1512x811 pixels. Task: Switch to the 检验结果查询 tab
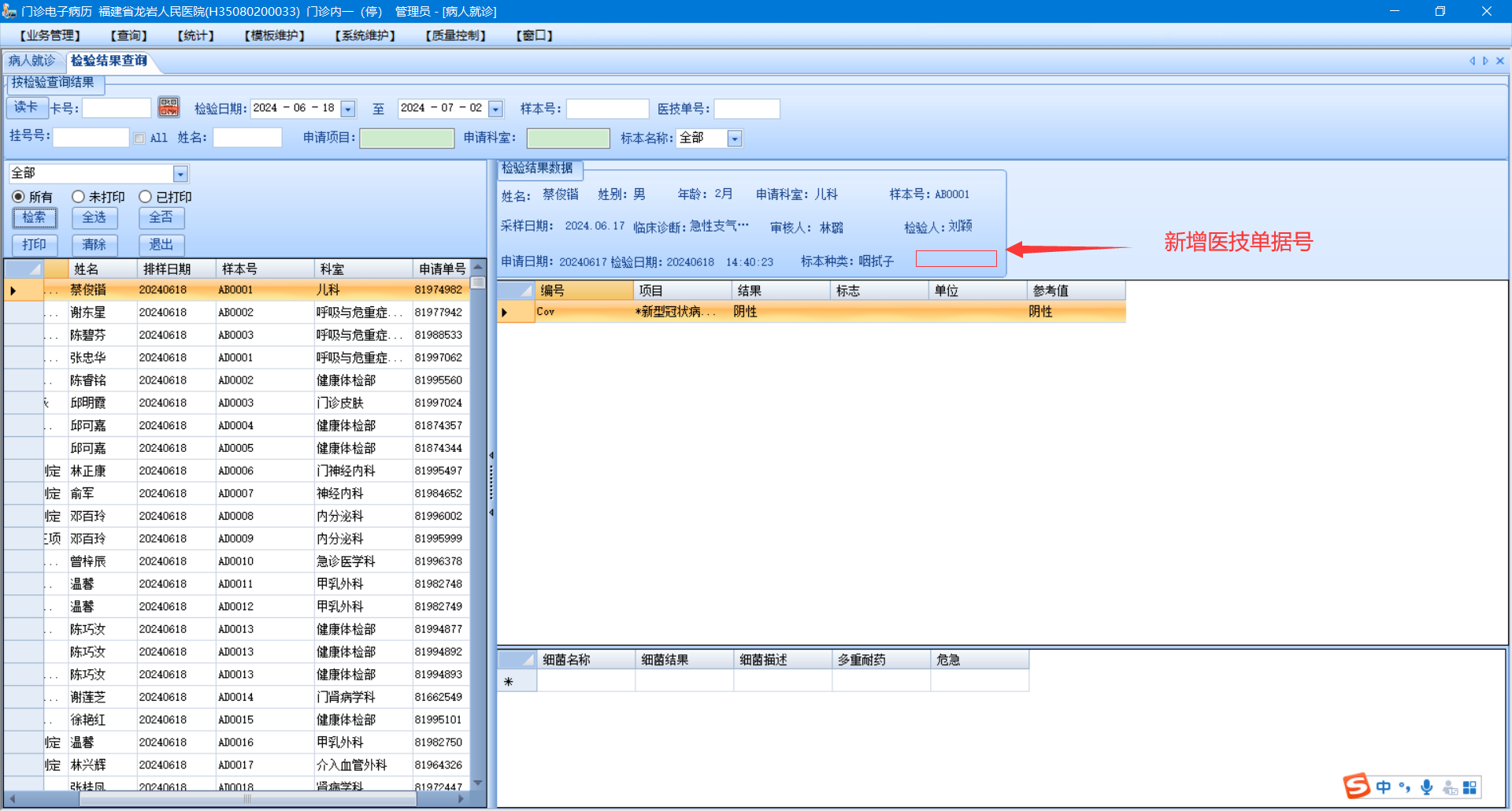tap(109, 61)
